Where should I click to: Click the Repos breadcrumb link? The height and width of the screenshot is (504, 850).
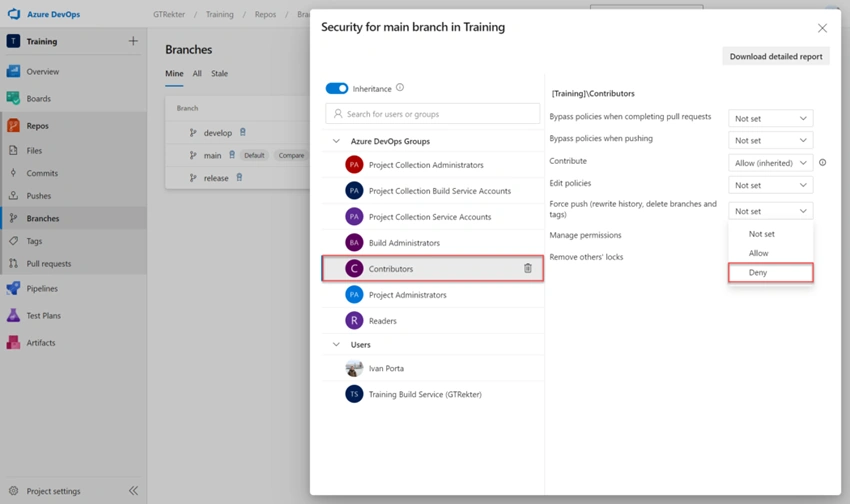click(x=265, y=14)
